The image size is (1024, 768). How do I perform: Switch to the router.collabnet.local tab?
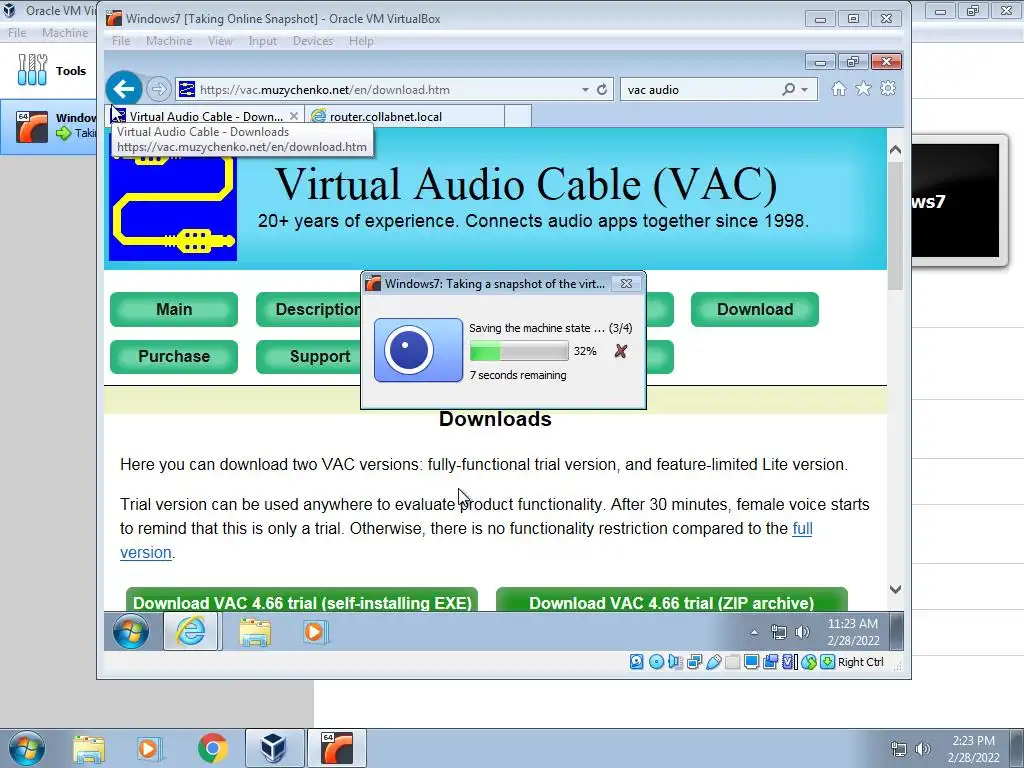click(x=405, y=116)
